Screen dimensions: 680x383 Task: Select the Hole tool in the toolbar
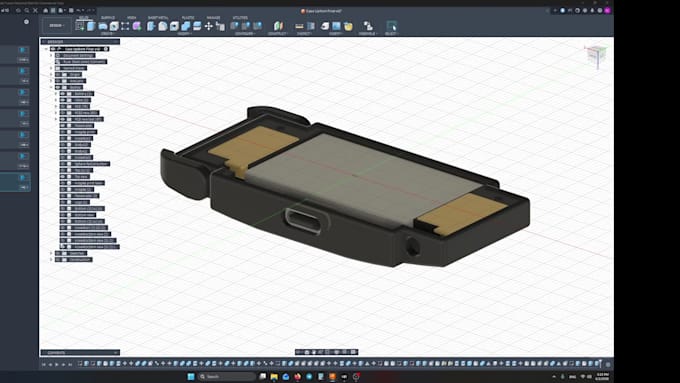pyautogui.click(x=114, y=26)
